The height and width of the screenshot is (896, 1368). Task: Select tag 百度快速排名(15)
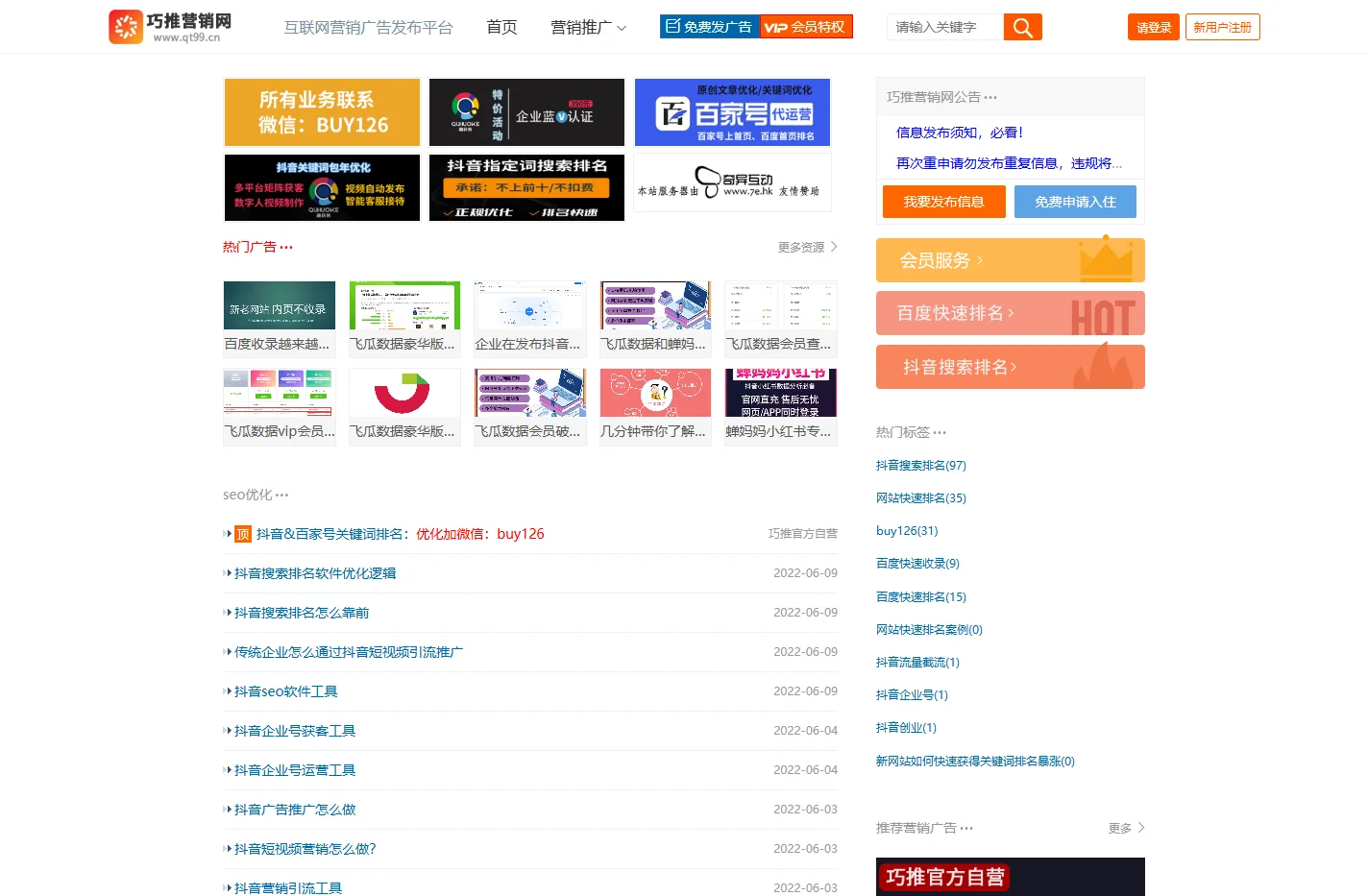click(x=921, y=597)
